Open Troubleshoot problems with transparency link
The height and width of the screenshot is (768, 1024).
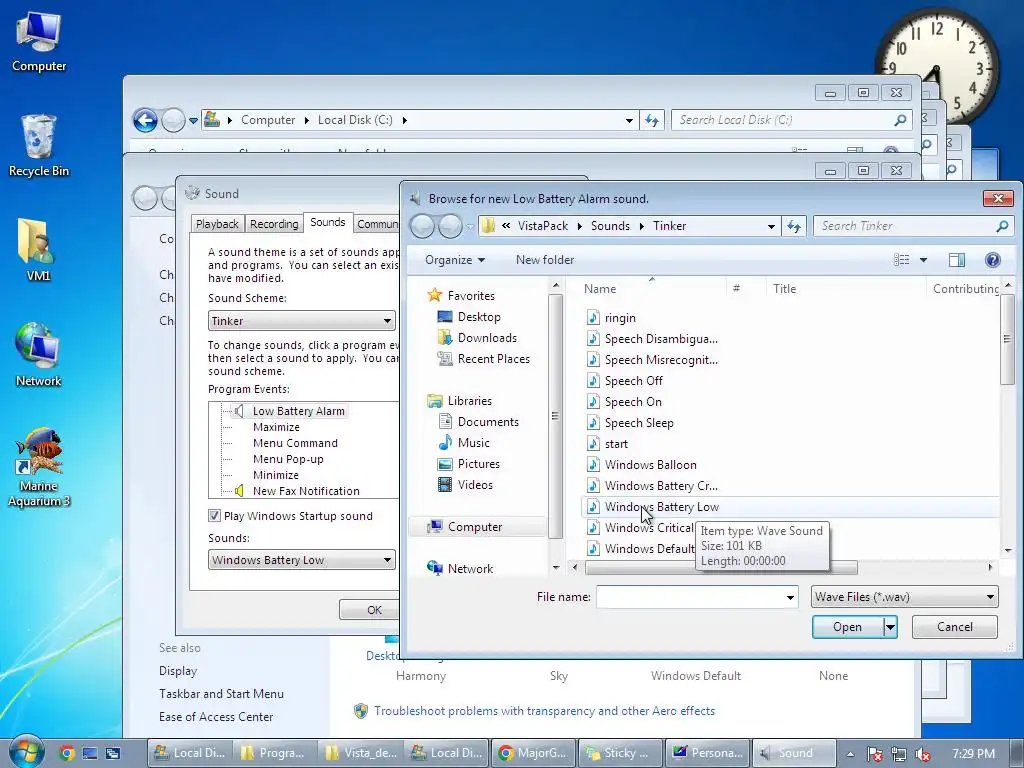(544, 711)
